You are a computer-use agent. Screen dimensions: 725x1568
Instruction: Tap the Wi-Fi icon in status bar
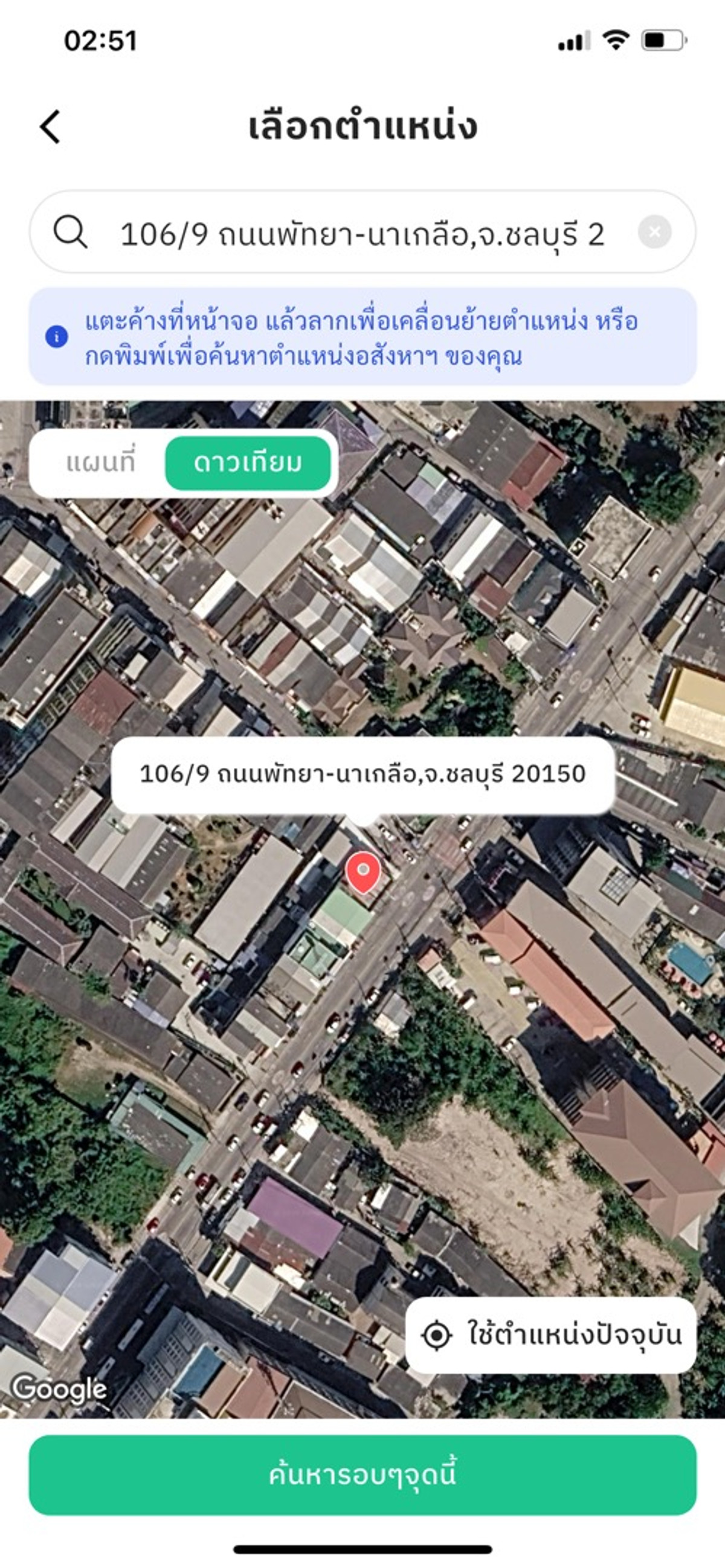click(615, 40)
